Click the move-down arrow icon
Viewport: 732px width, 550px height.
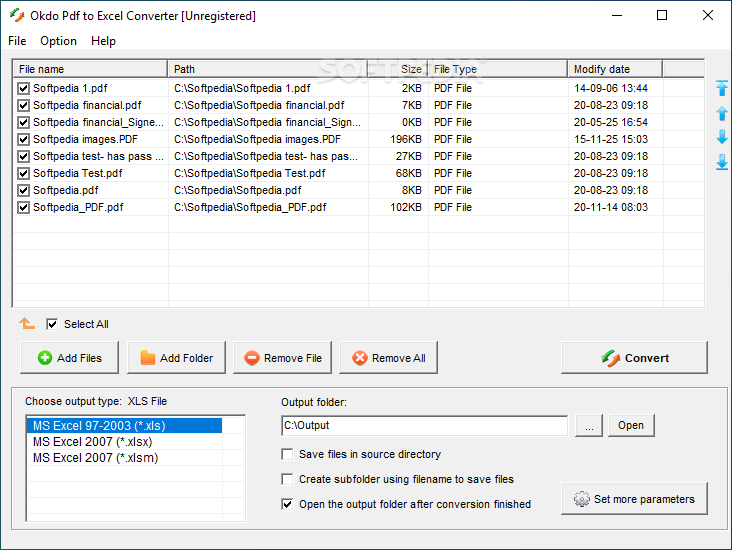point(722,137)
